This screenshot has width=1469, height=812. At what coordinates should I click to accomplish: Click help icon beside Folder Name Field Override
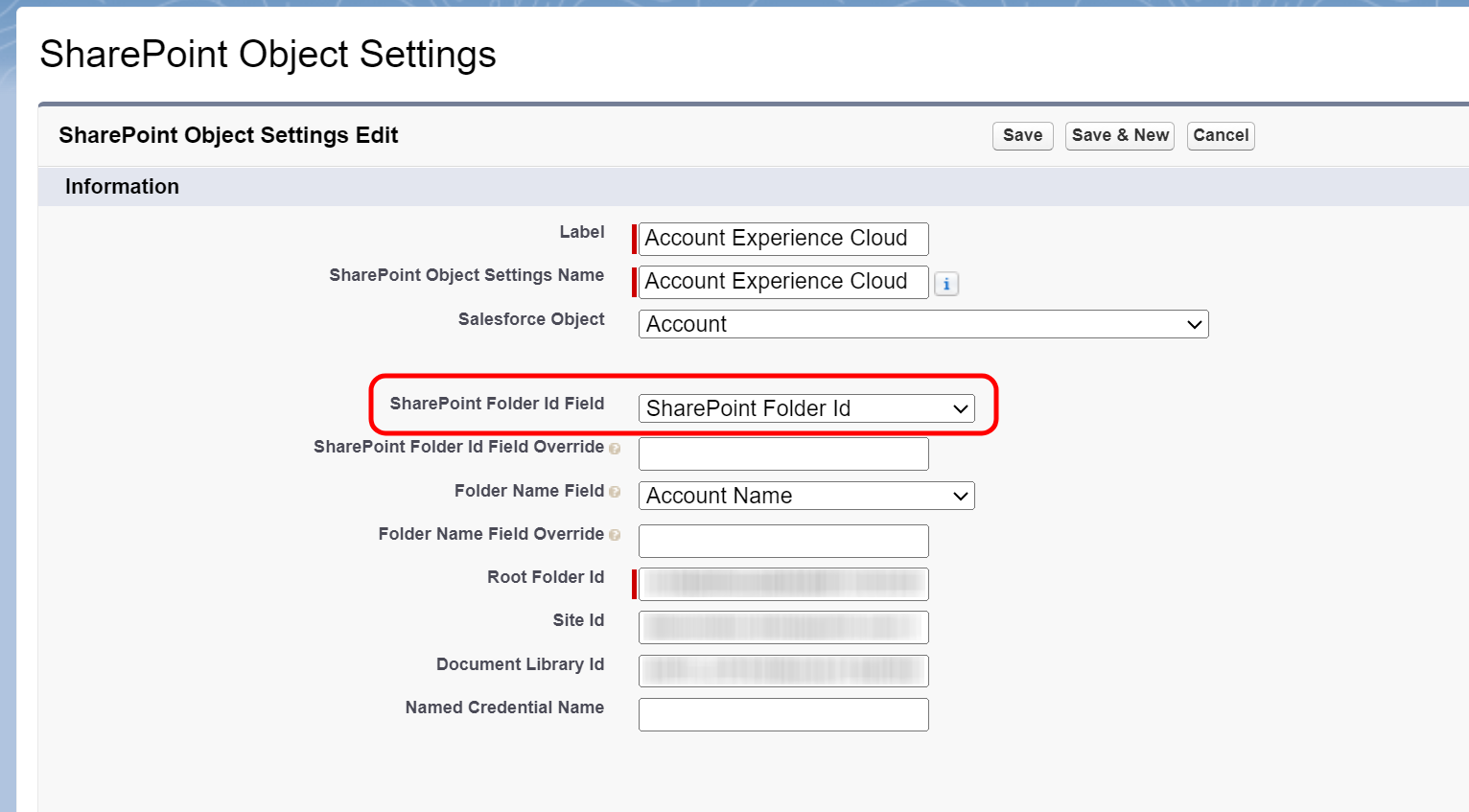615,535
